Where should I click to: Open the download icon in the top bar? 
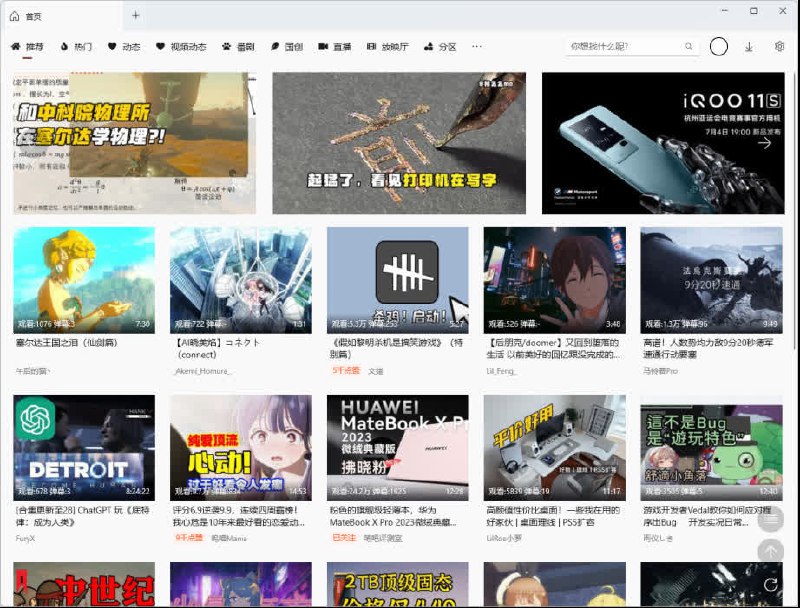749,47
